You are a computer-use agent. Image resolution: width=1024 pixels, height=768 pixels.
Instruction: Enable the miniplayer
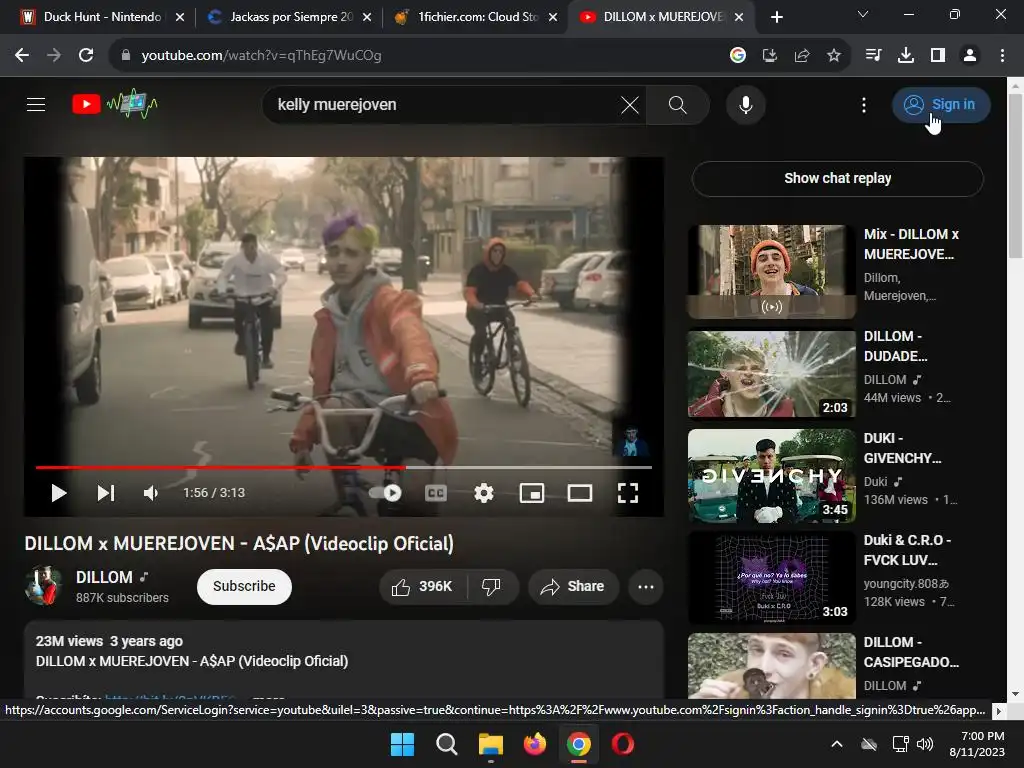pyautogui.click(x=532, y=493)
